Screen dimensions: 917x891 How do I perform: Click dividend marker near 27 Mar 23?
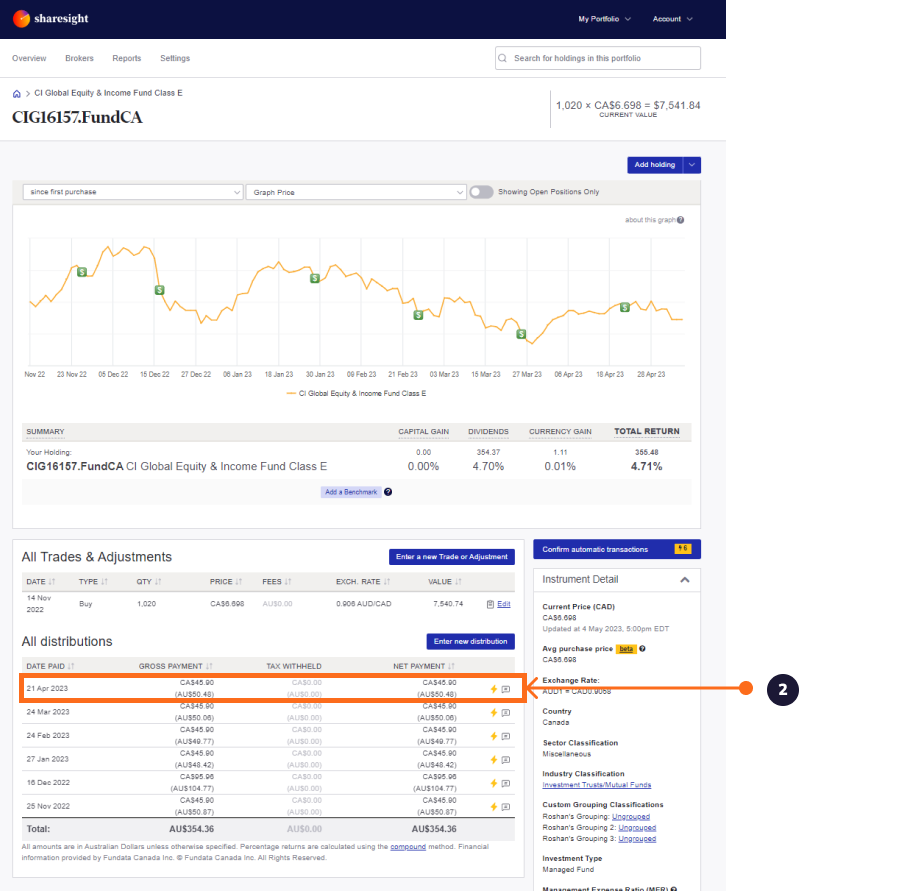click(521, 334)
